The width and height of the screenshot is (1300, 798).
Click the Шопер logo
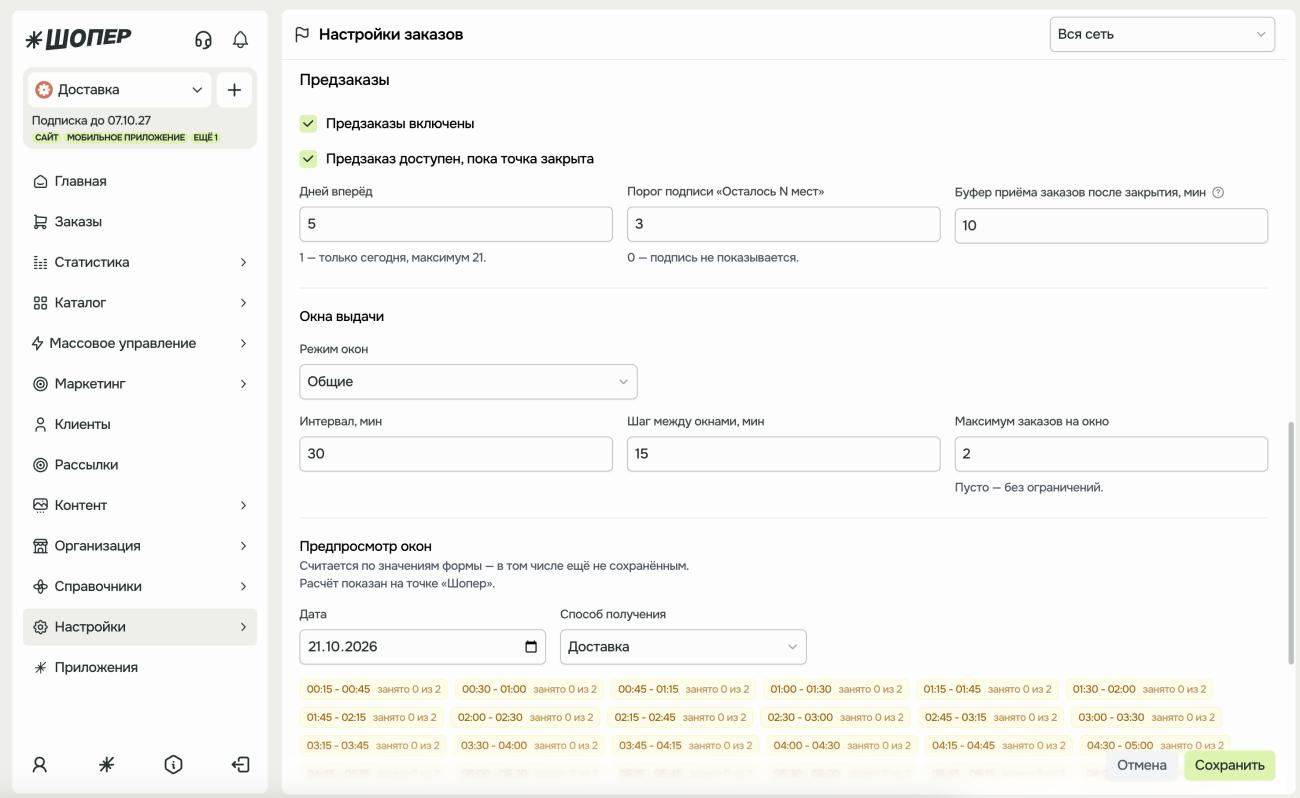tap(78, 38)
